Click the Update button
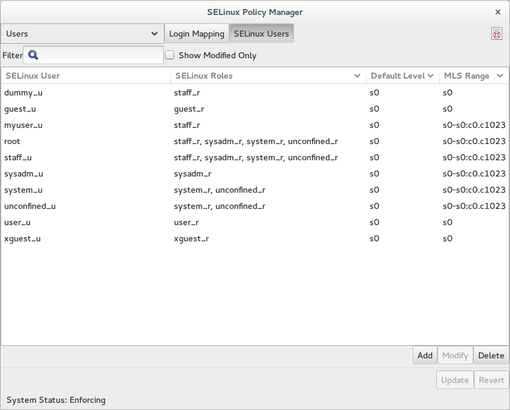Screen dimensions: 510x410 pos(455,380)
